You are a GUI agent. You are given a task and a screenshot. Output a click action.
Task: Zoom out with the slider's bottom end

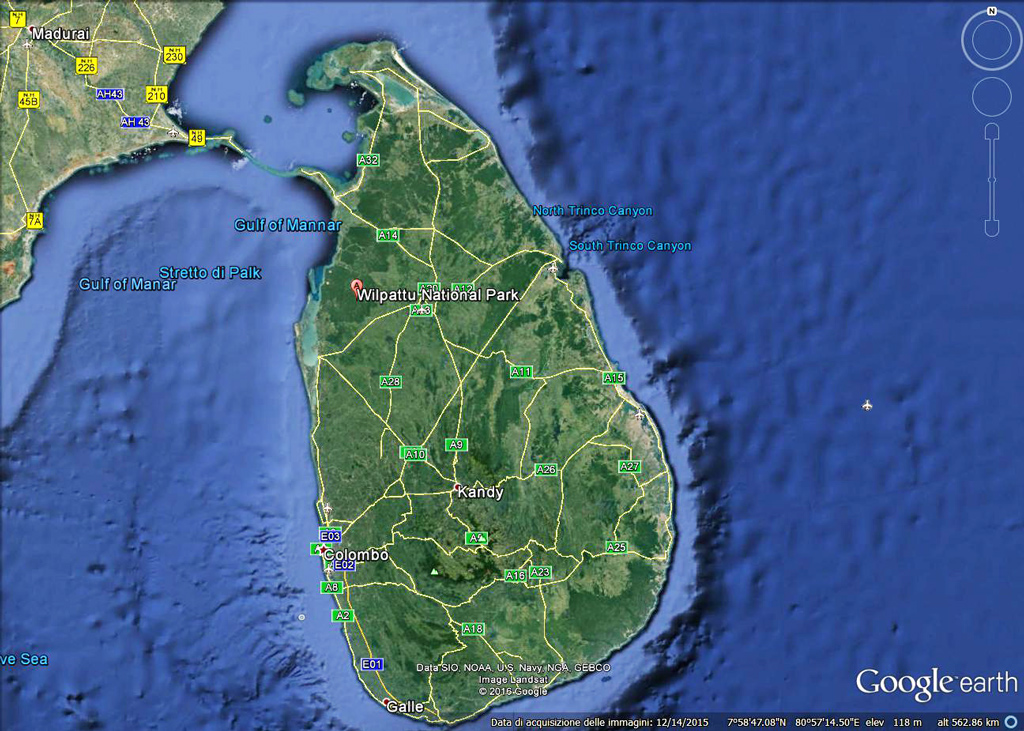(x=991, y=229)
